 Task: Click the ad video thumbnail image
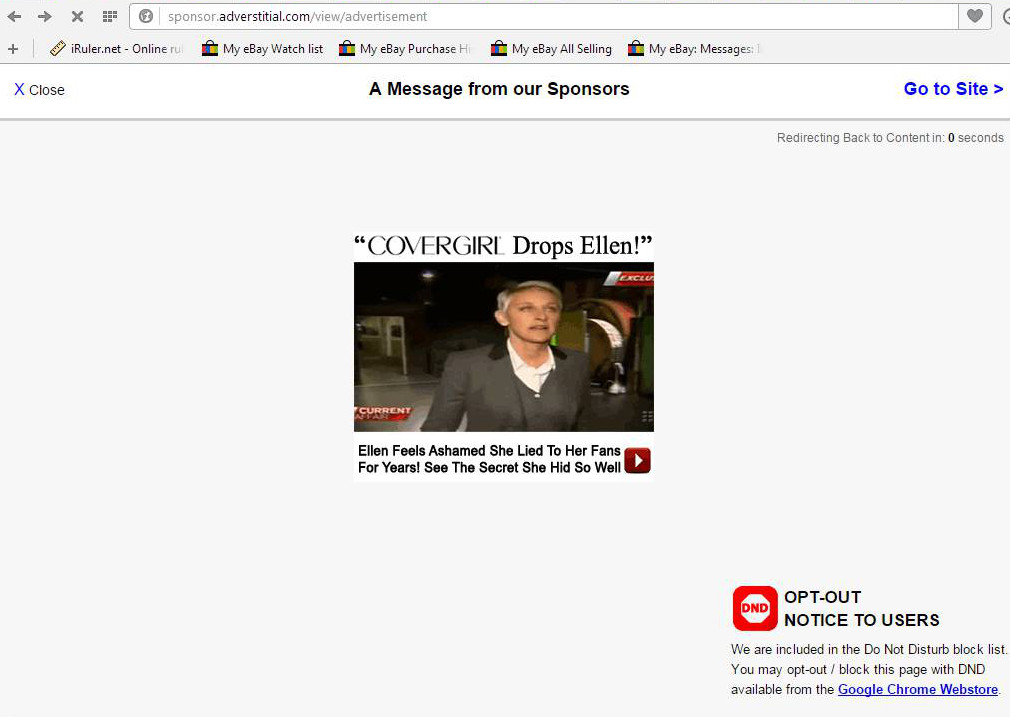point(504,347)
